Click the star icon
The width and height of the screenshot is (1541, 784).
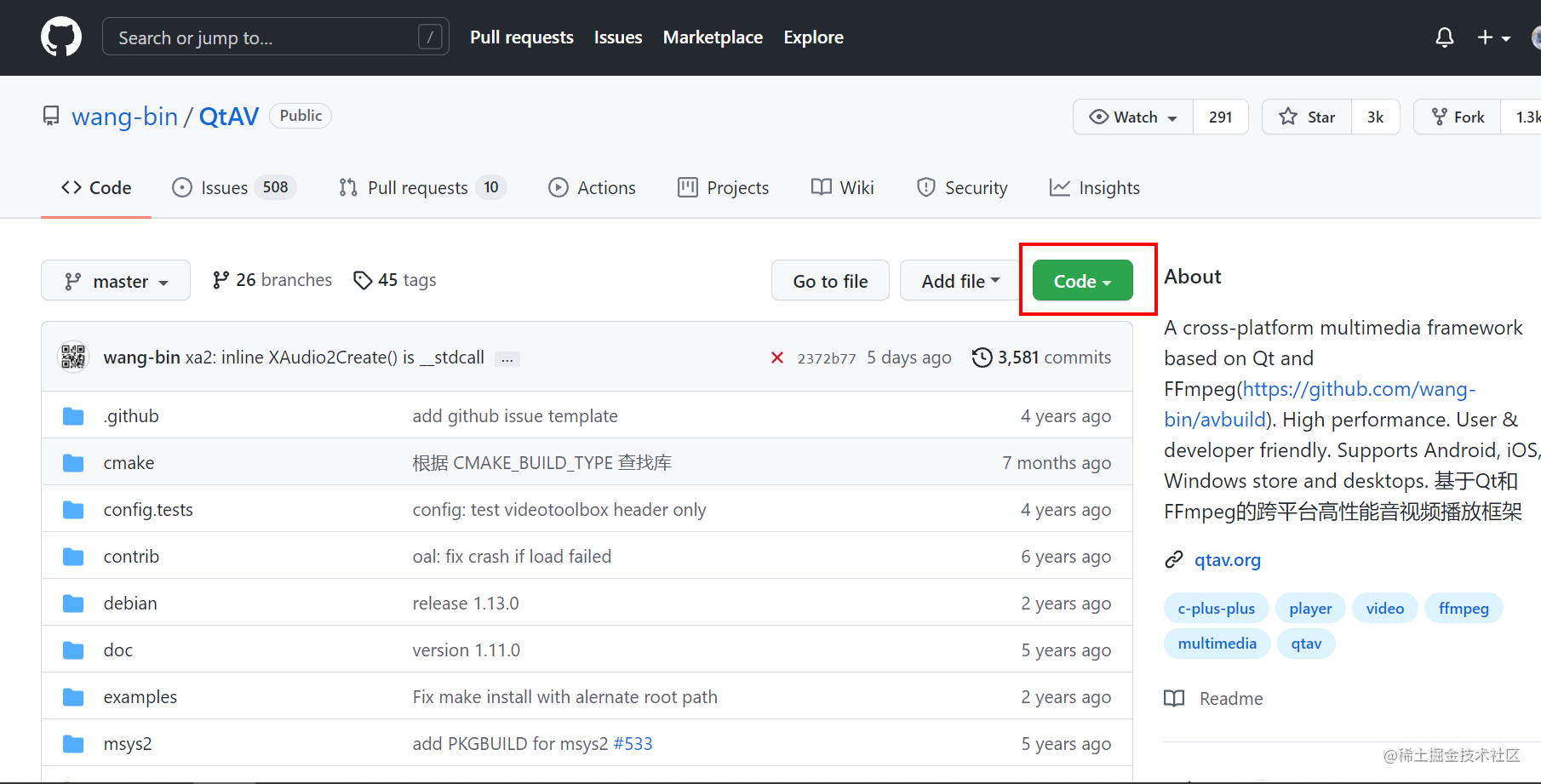[x=1288, y=117]
